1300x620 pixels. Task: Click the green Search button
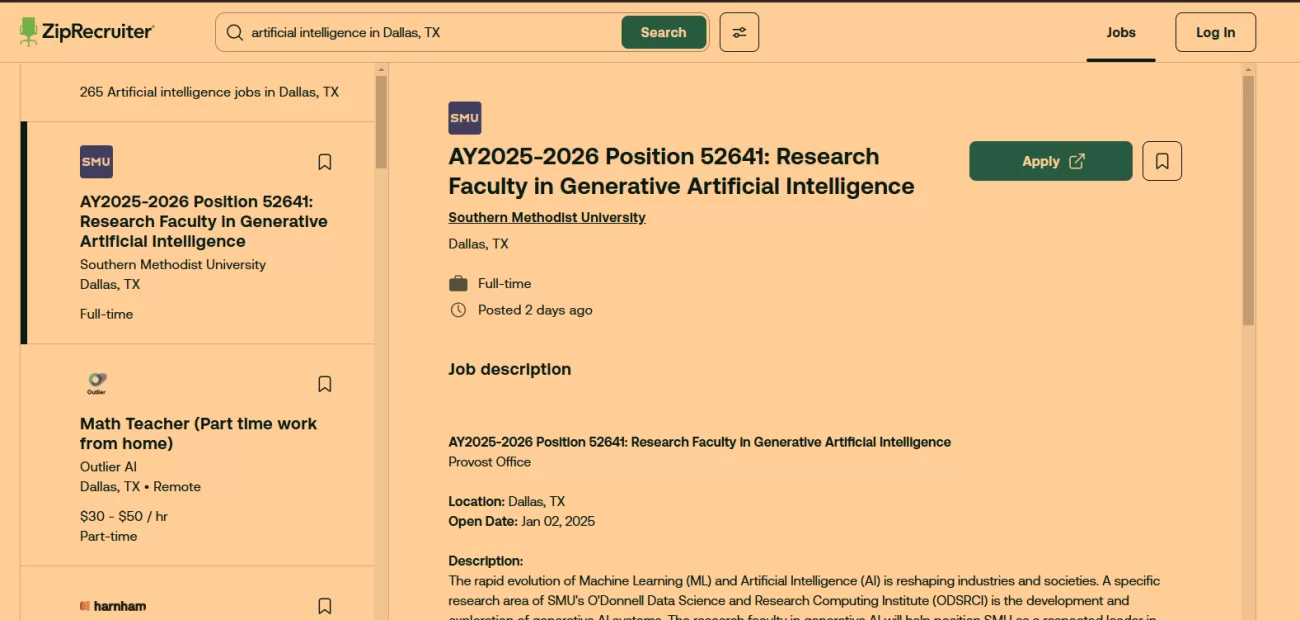(664, 32)
